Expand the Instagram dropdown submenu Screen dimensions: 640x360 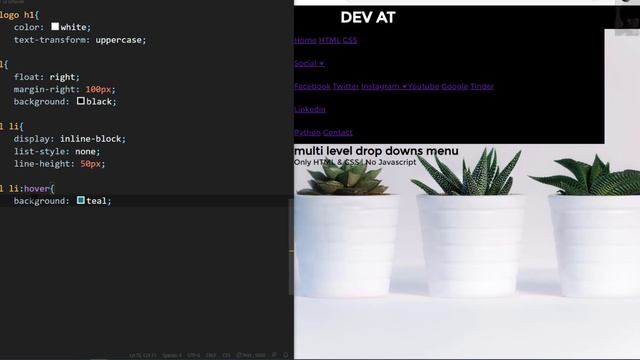(x=384, y=86)
